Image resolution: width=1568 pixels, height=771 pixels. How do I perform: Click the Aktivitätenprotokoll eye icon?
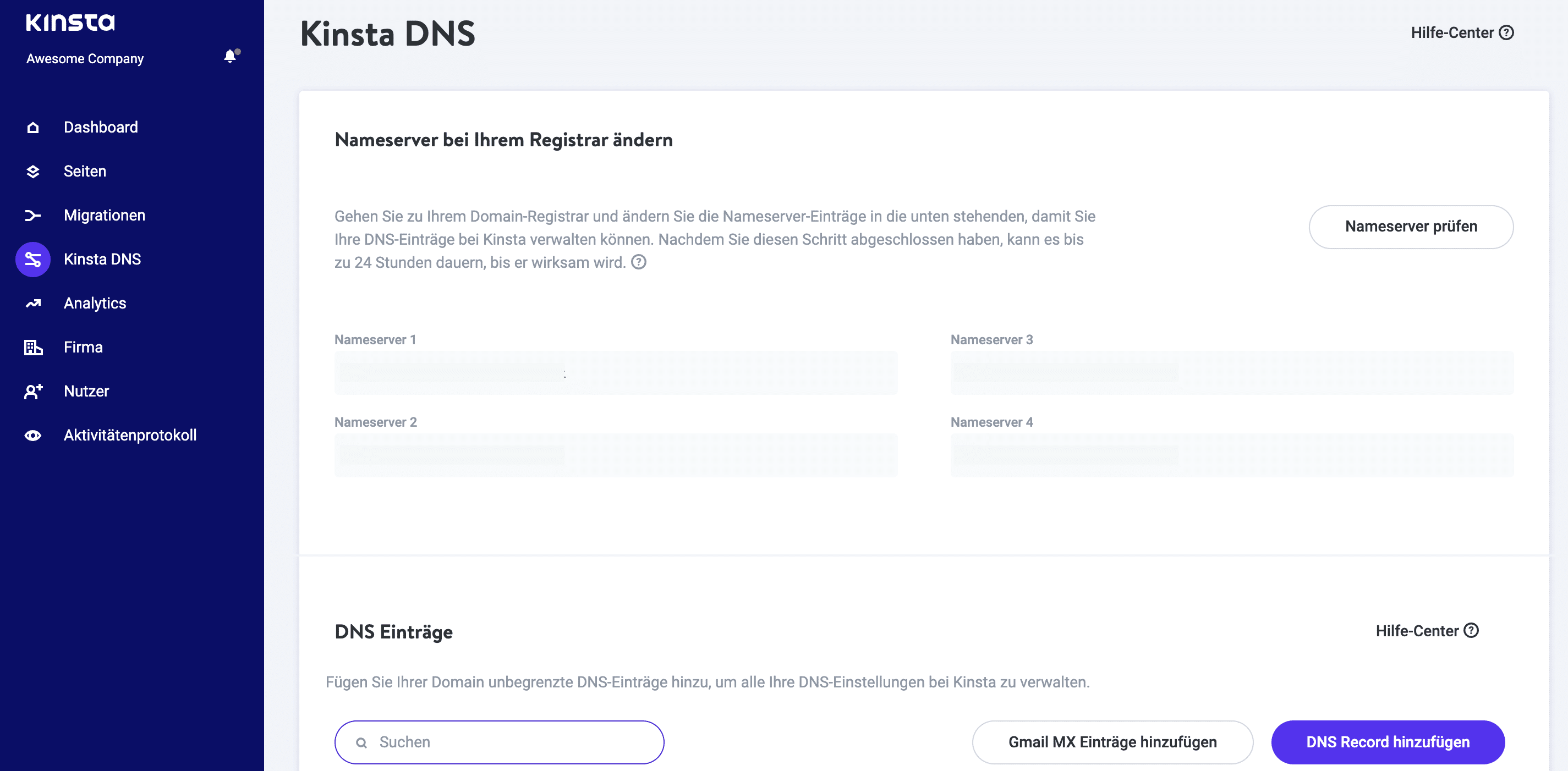point(33,435)
